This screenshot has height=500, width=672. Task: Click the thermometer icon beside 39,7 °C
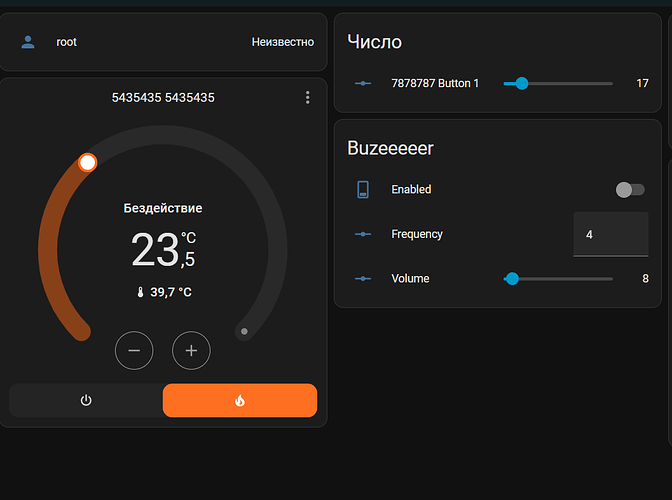(140, 292)
